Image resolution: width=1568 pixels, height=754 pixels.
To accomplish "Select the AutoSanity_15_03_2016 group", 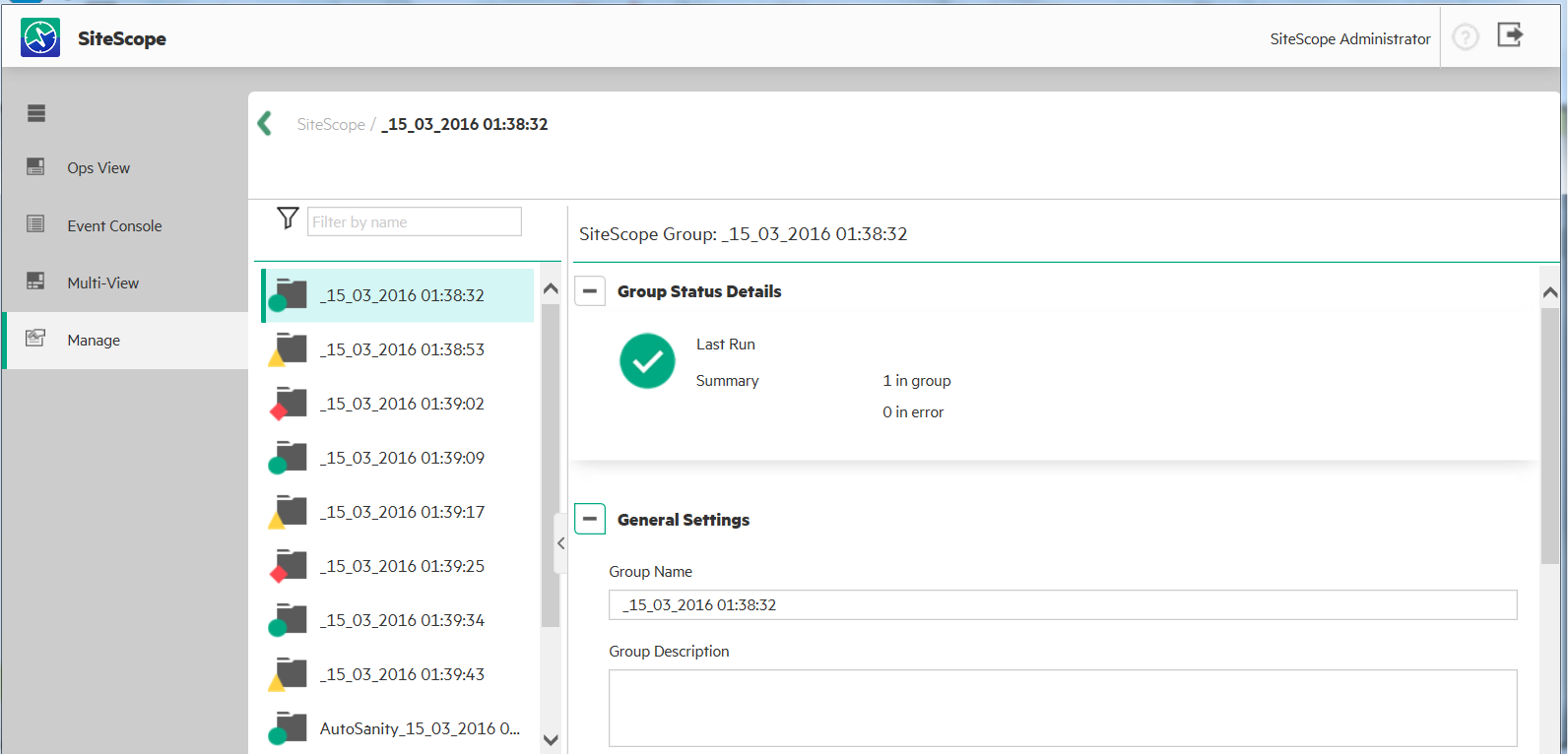I will 398,728.
